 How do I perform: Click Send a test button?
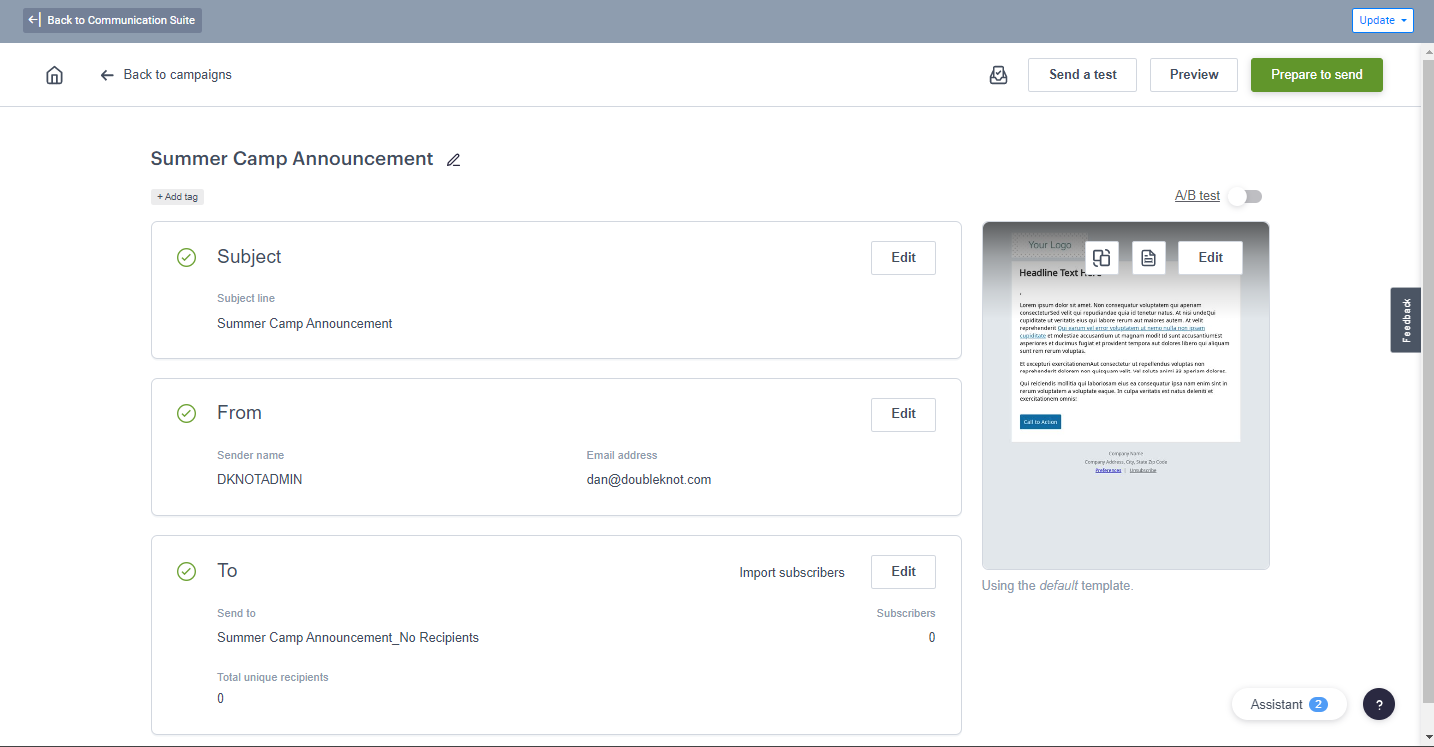coord(1082,75)
